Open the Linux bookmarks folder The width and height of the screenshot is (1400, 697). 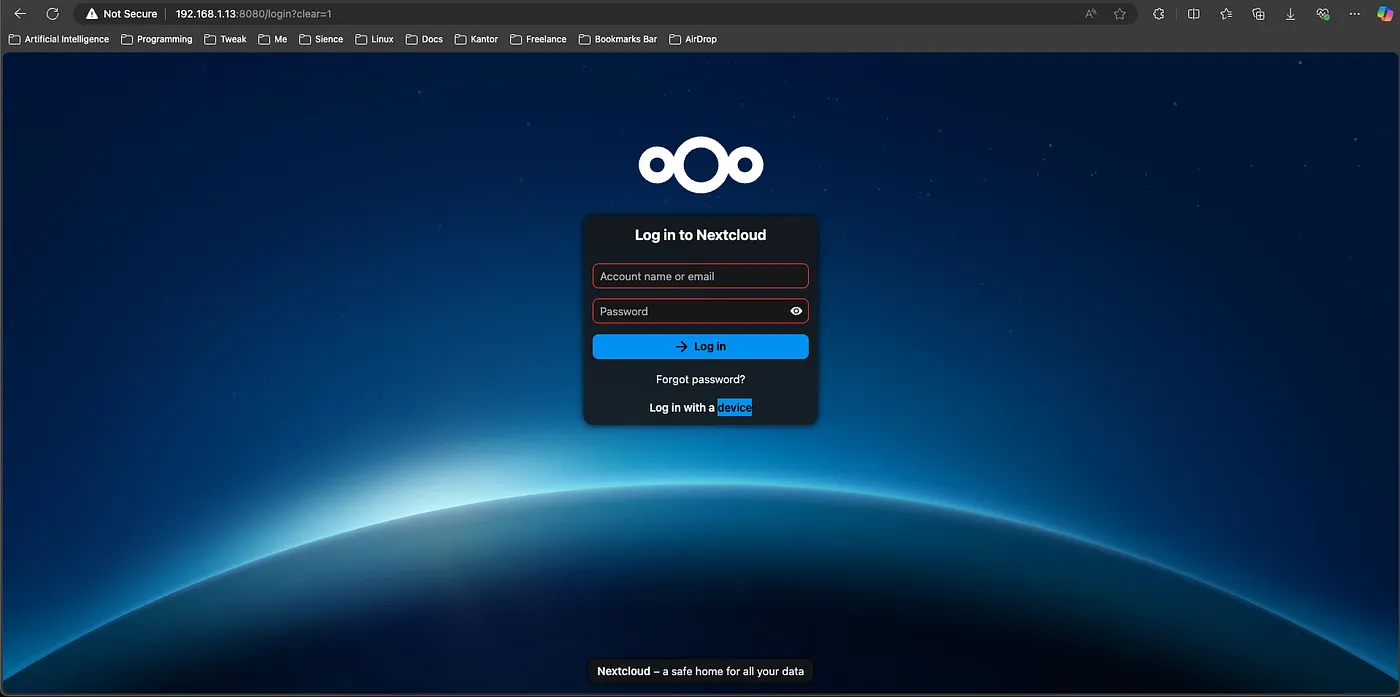(375, 39)
